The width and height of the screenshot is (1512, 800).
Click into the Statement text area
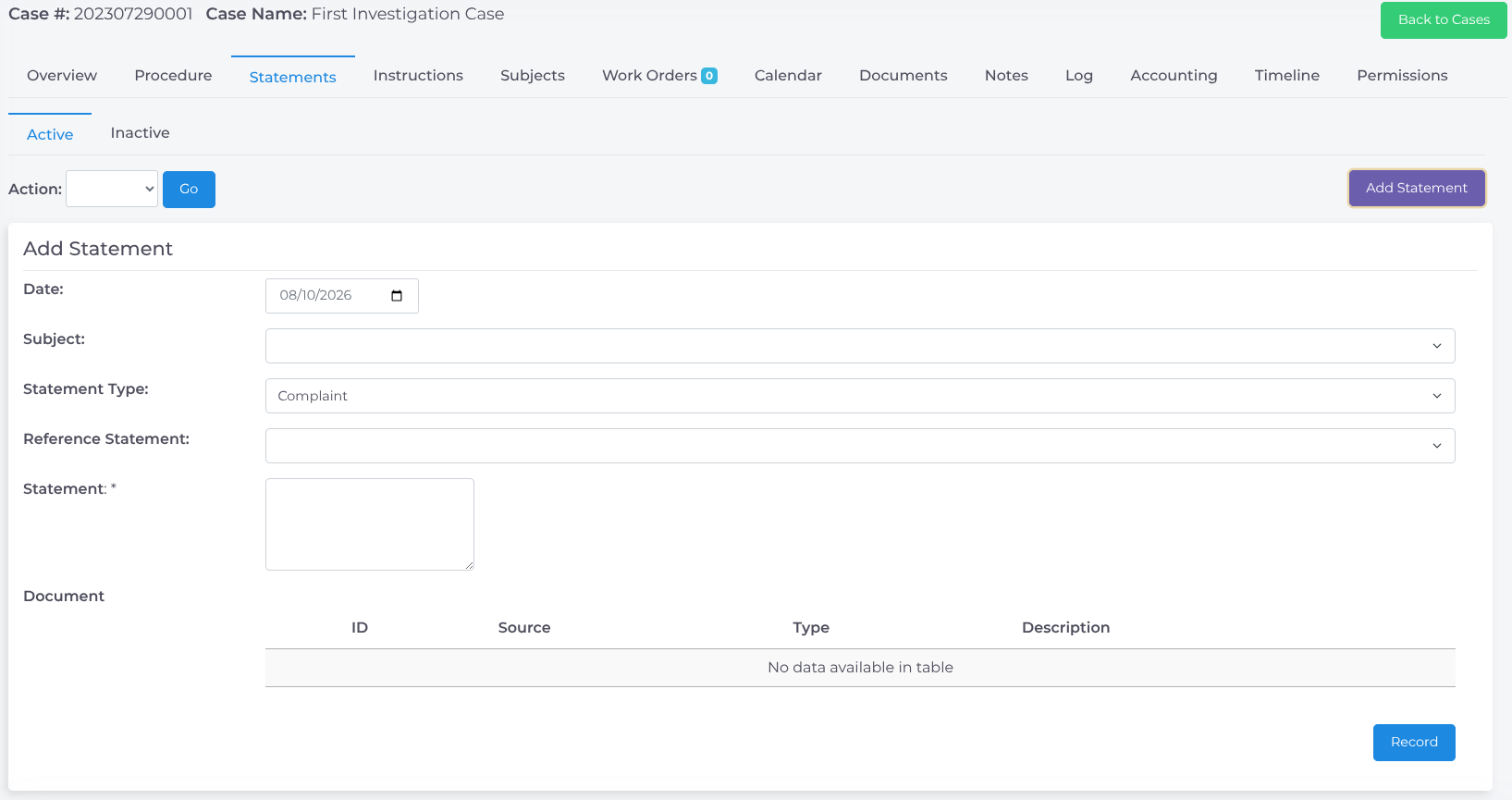pos(370,524)
